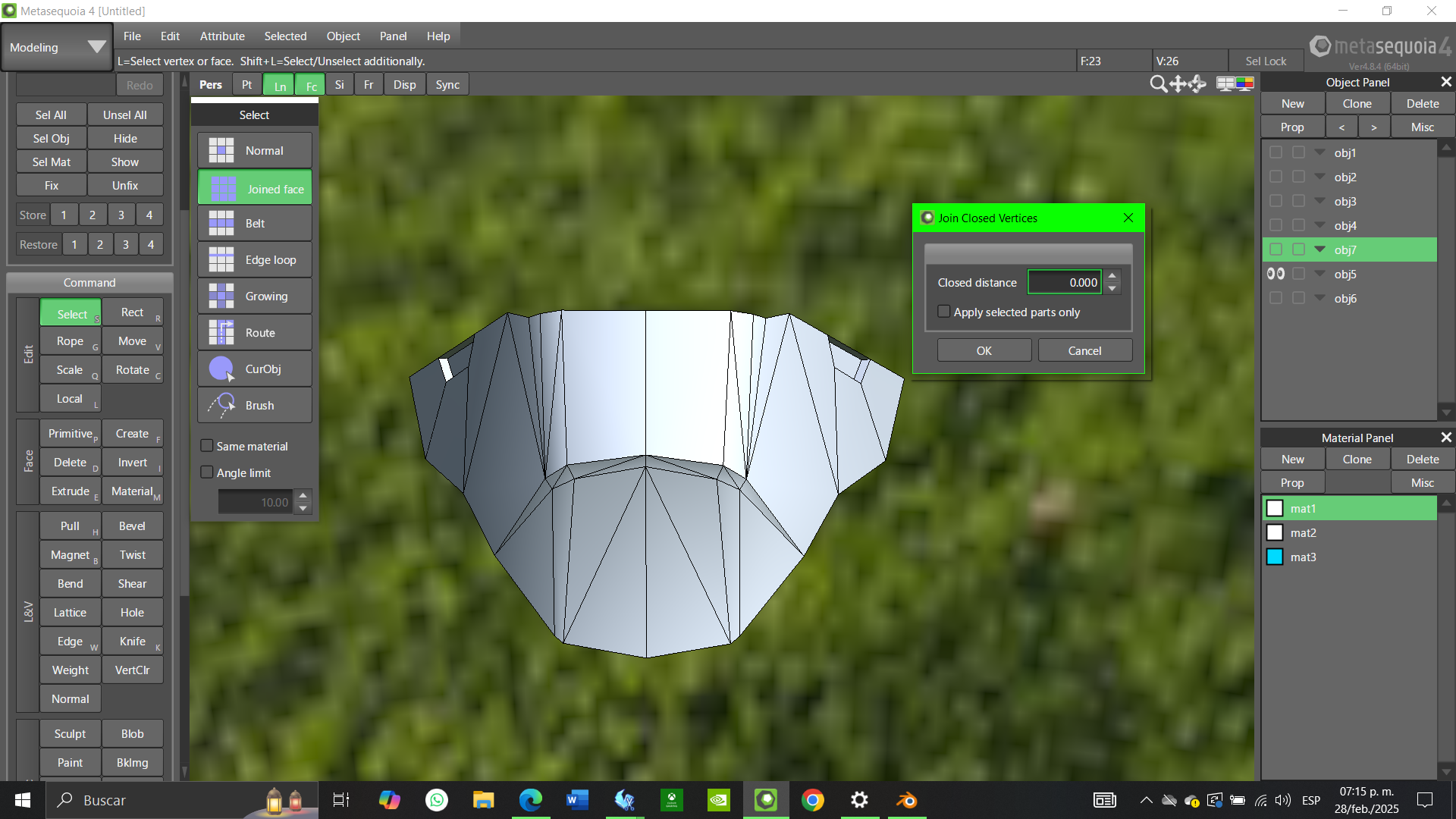The width and height of the screenshot is (1456, 819).
Task: Click the viewport pan arrows icon
Action: pos(1178,84)
